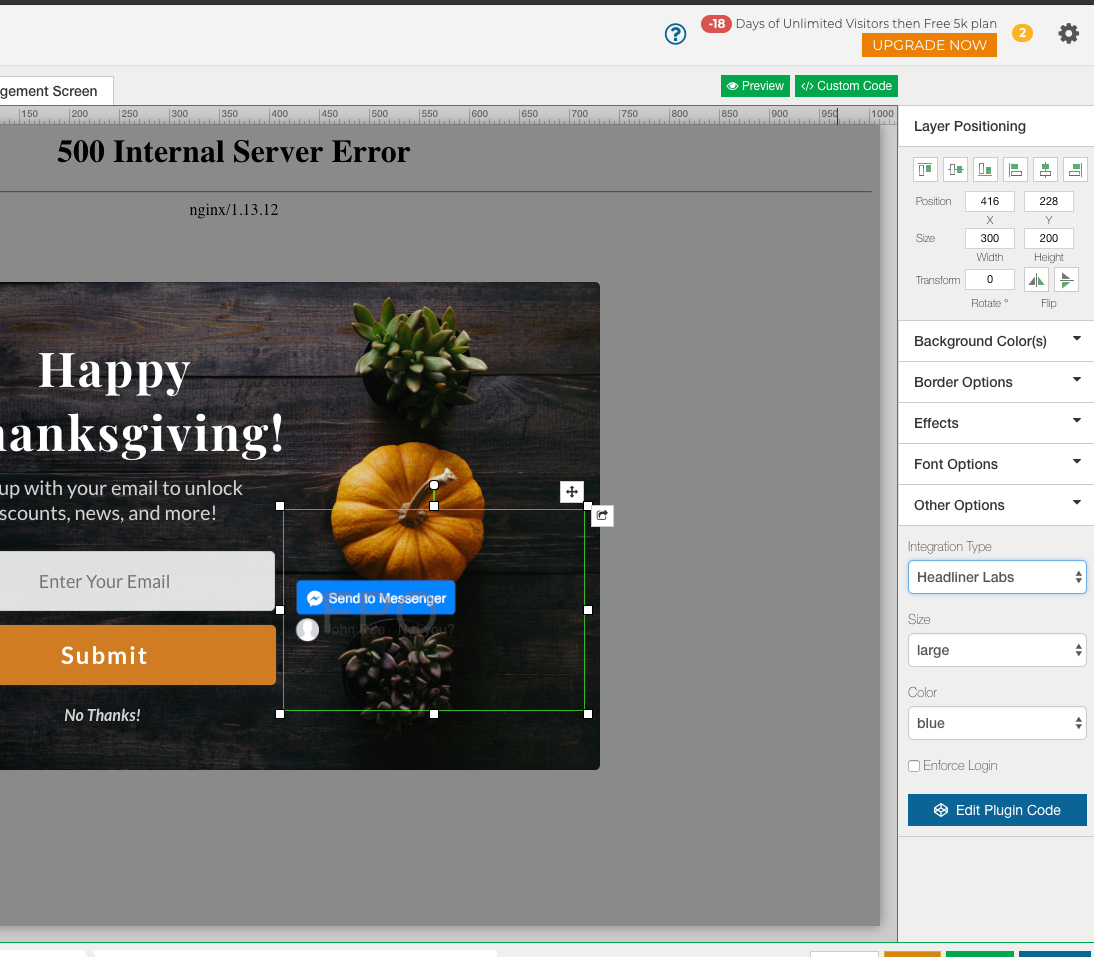Click the Edit Plugin Code button
The image size is (1094, 957).
point(996,810)
